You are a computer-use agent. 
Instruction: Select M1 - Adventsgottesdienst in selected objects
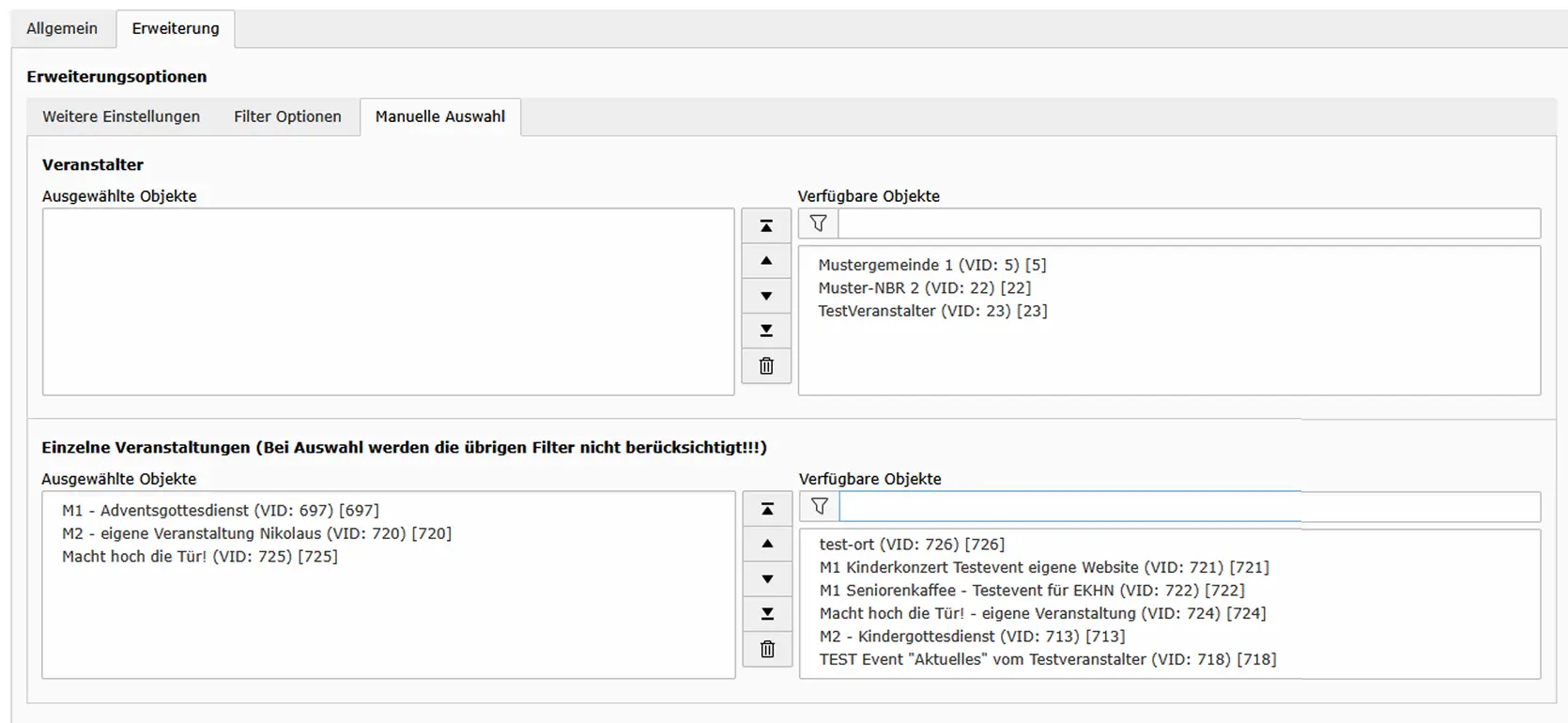pyautogui.click(x=221, y=511)
